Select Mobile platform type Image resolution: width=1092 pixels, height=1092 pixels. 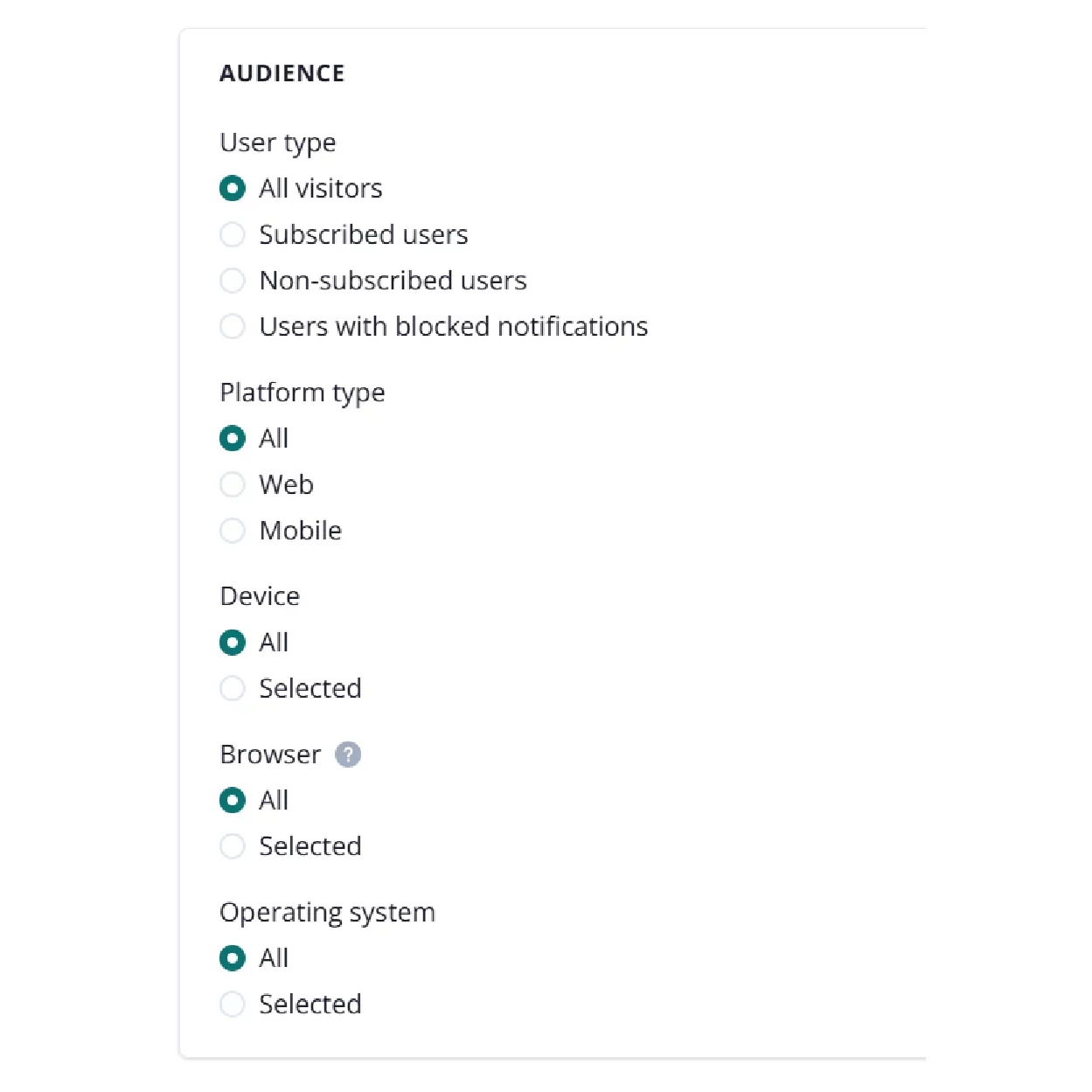[x=233, y=531]
